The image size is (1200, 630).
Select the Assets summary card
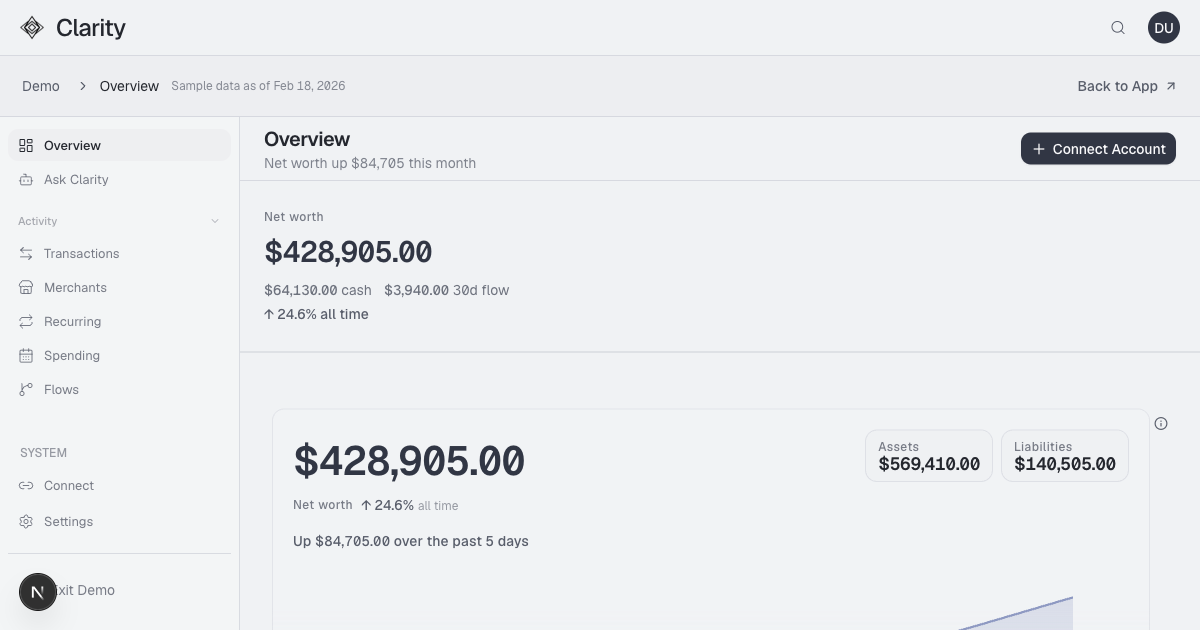[929, 456]
